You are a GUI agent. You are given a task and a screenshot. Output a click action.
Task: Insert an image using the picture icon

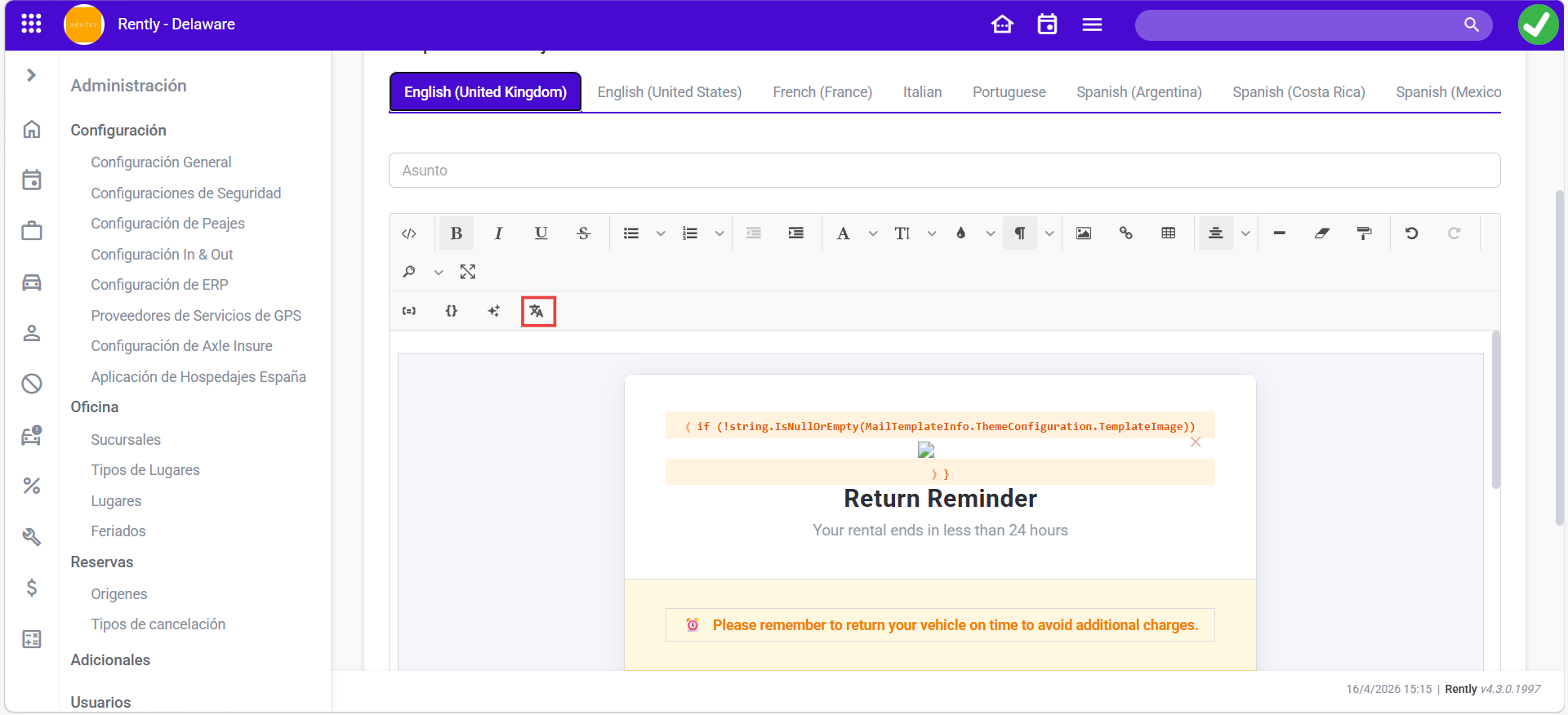pos(1083,233)
